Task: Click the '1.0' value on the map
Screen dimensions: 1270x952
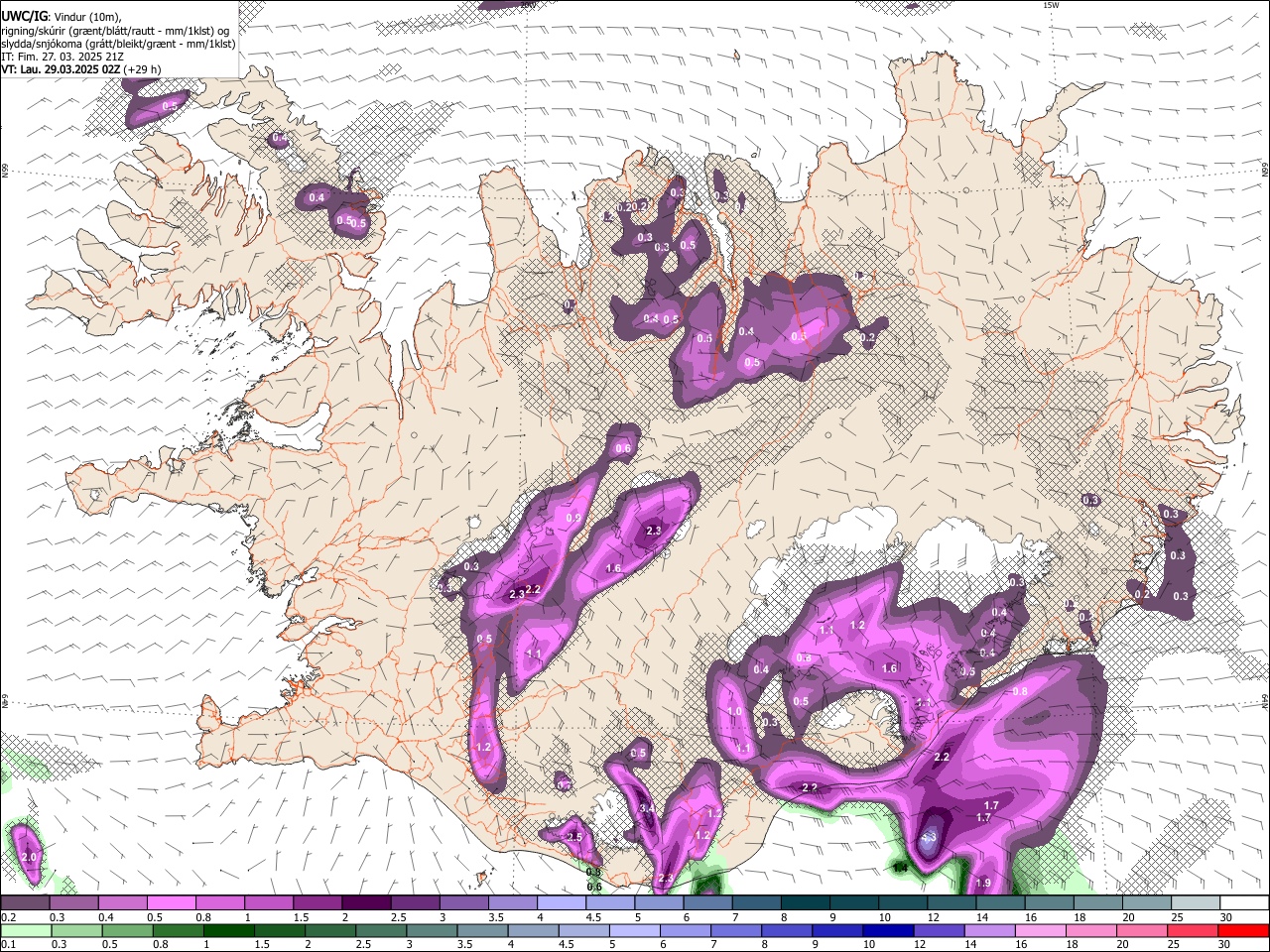Action: [x=735, y=712]
